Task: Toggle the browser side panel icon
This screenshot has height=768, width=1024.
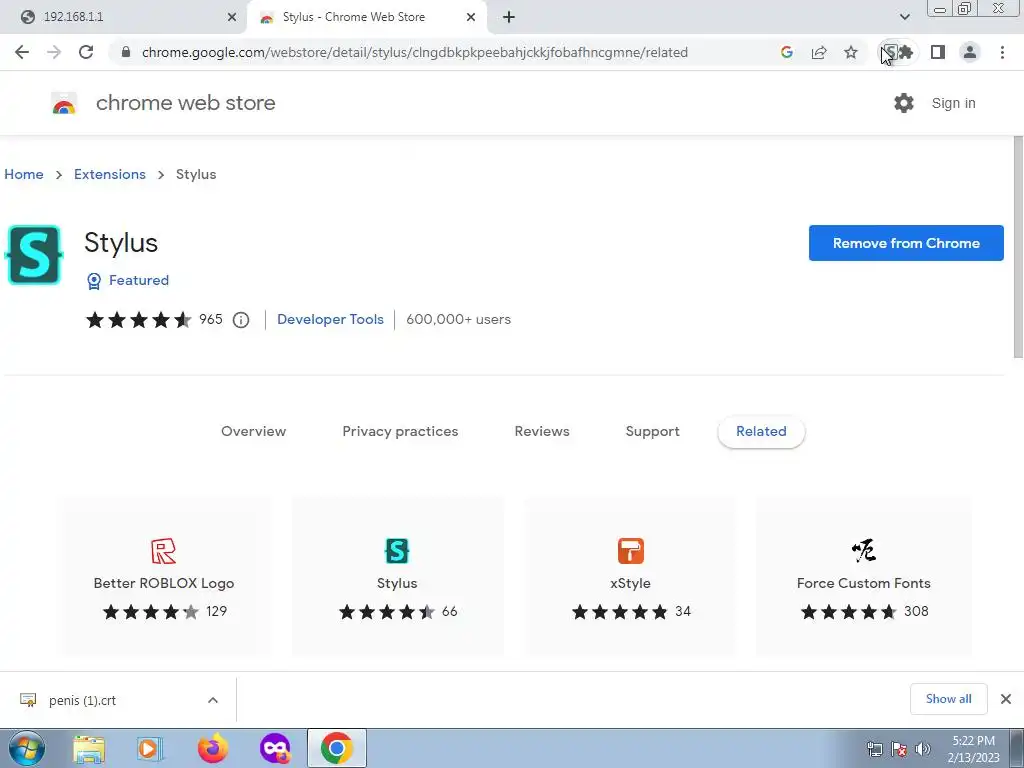Action: pyautogui.click(x=938, y=52)
